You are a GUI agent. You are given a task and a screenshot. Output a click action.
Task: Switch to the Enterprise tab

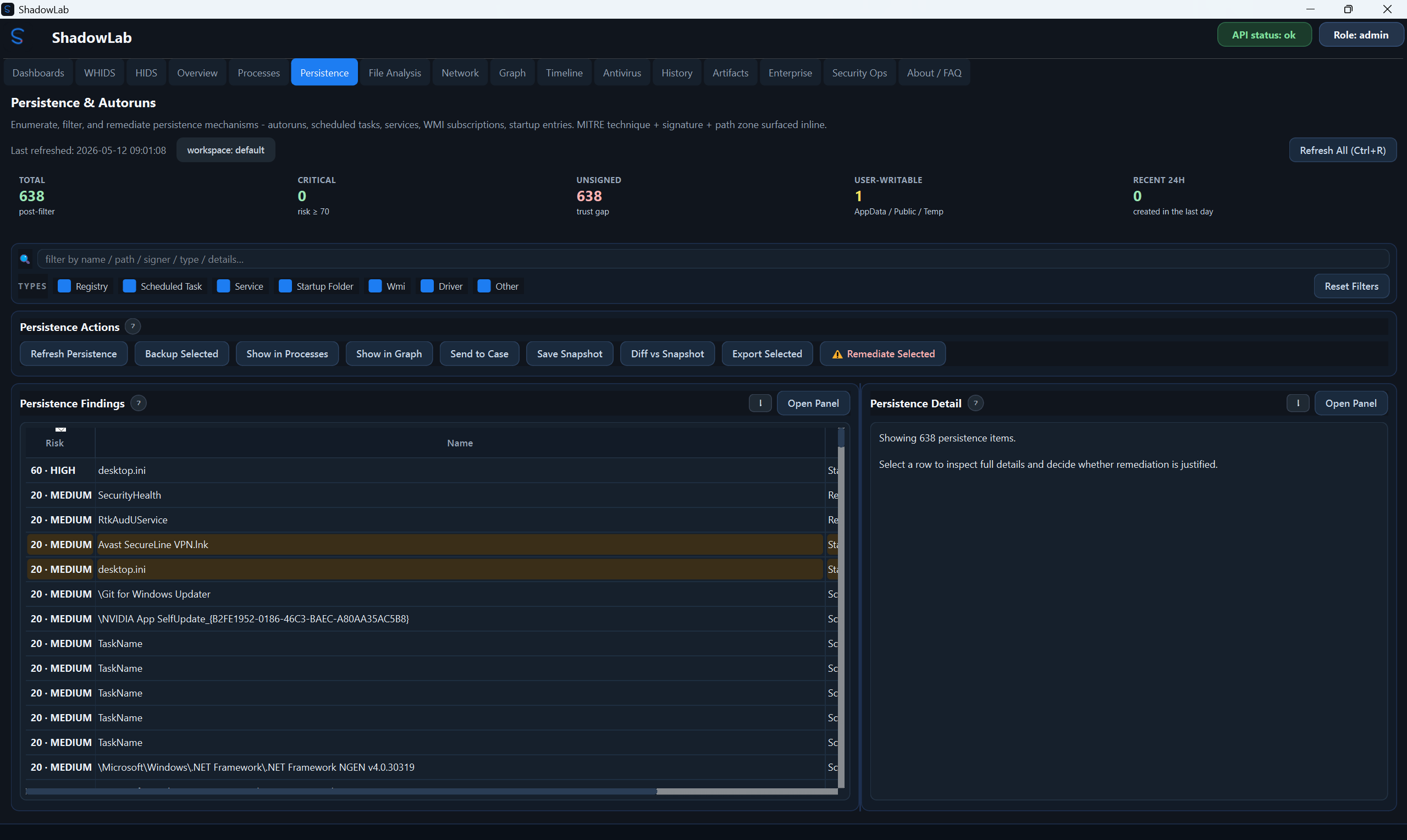click(x=790, y=73)
